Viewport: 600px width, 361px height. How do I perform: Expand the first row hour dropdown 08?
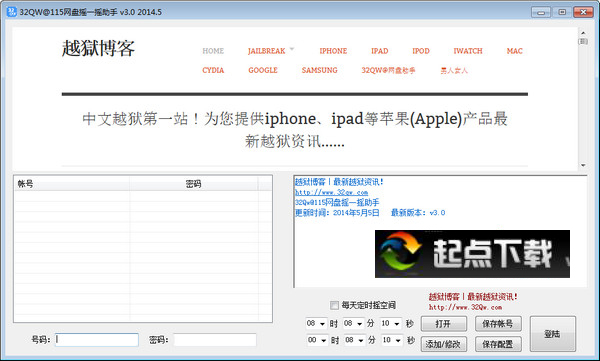pyautogui.click(x=316, y=324)
